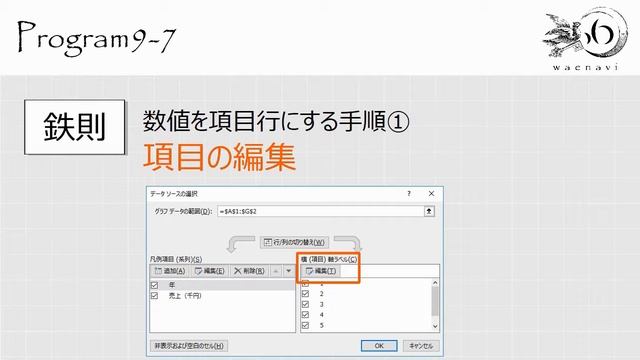Image resolution: width=640 pixels, height=360 pixels.
Task: Click the collapse-dialog range selector icon
Action: (429, 211)
